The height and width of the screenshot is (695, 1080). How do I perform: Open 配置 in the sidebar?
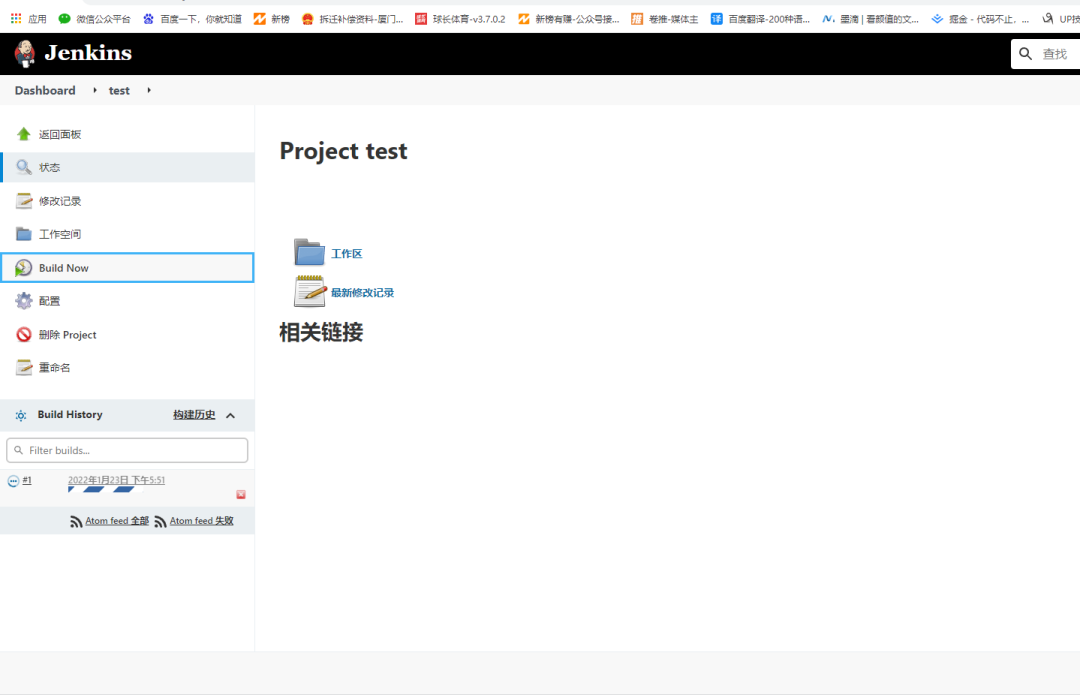point(50,301)
